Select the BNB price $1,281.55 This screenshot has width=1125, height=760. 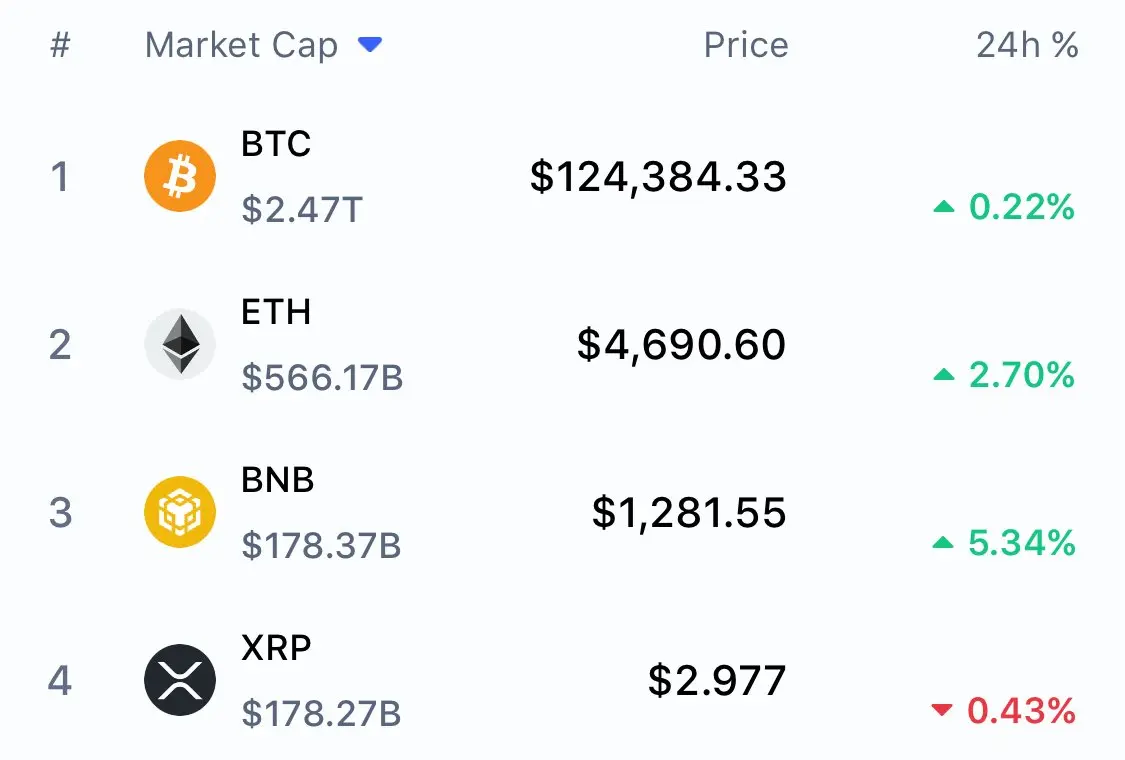(689, 512)
